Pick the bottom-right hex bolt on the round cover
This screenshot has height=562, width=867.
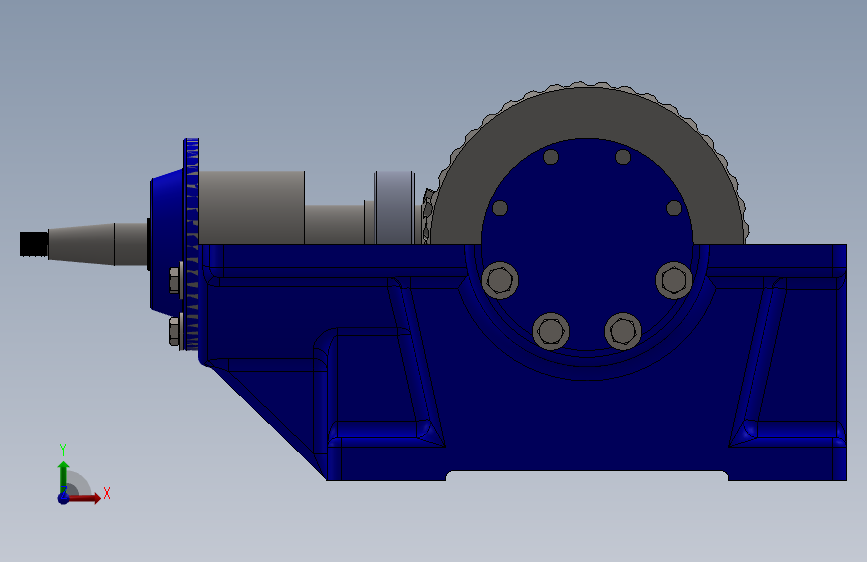623,331
